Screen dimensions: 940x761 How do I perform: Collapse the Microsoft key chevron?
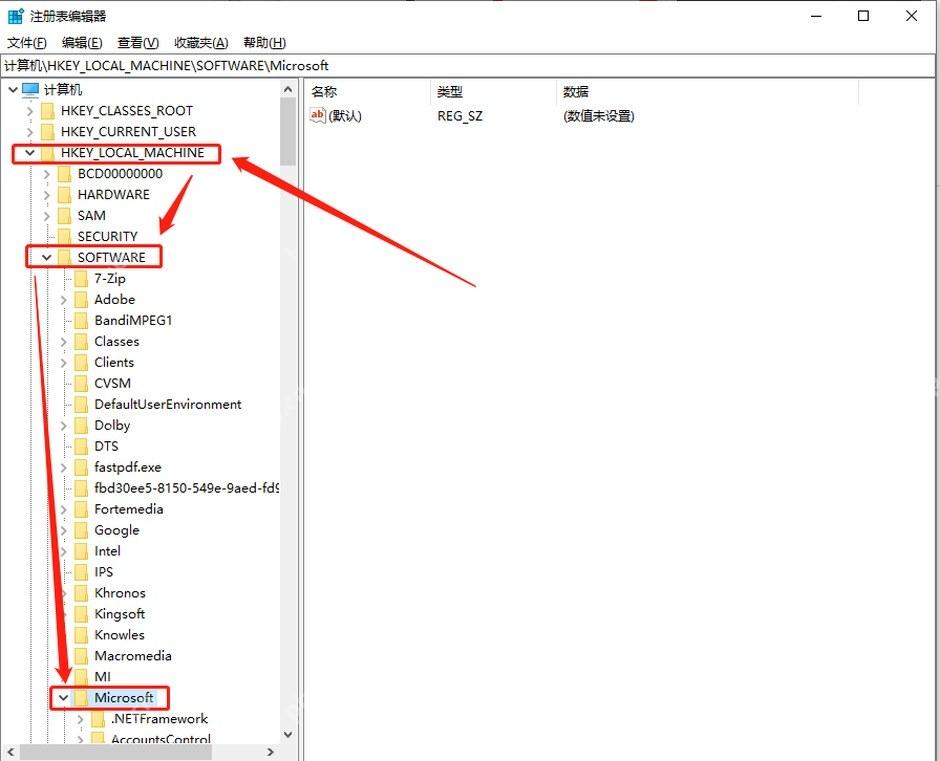(63, 697)
